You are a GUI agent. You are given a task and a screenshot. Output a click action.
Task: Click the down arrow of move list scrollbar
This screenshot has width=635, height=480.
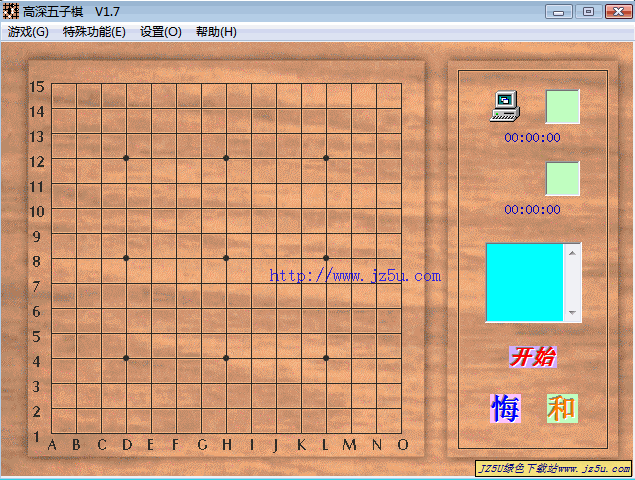573,313
